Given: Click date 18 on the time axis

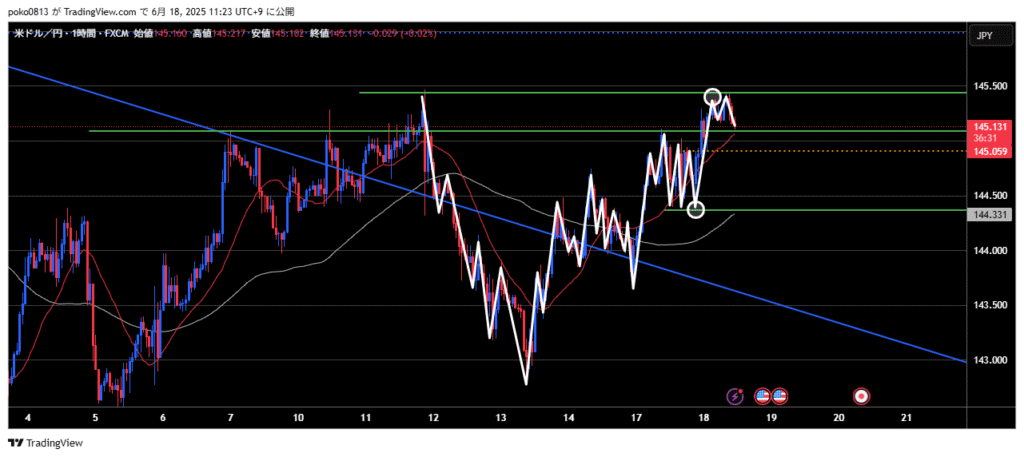Looking at the screenshot, I should (x=702, y=417).
